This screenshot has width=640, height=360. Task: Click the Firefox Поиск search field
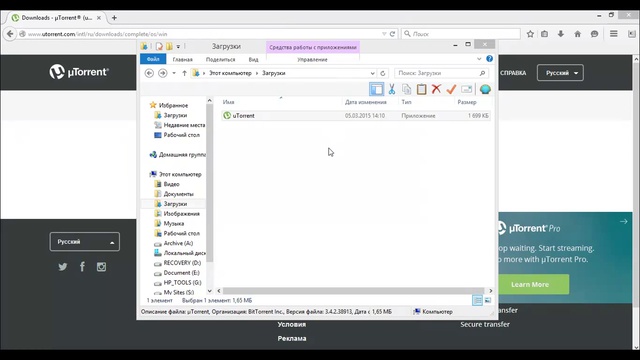[461, 34]
